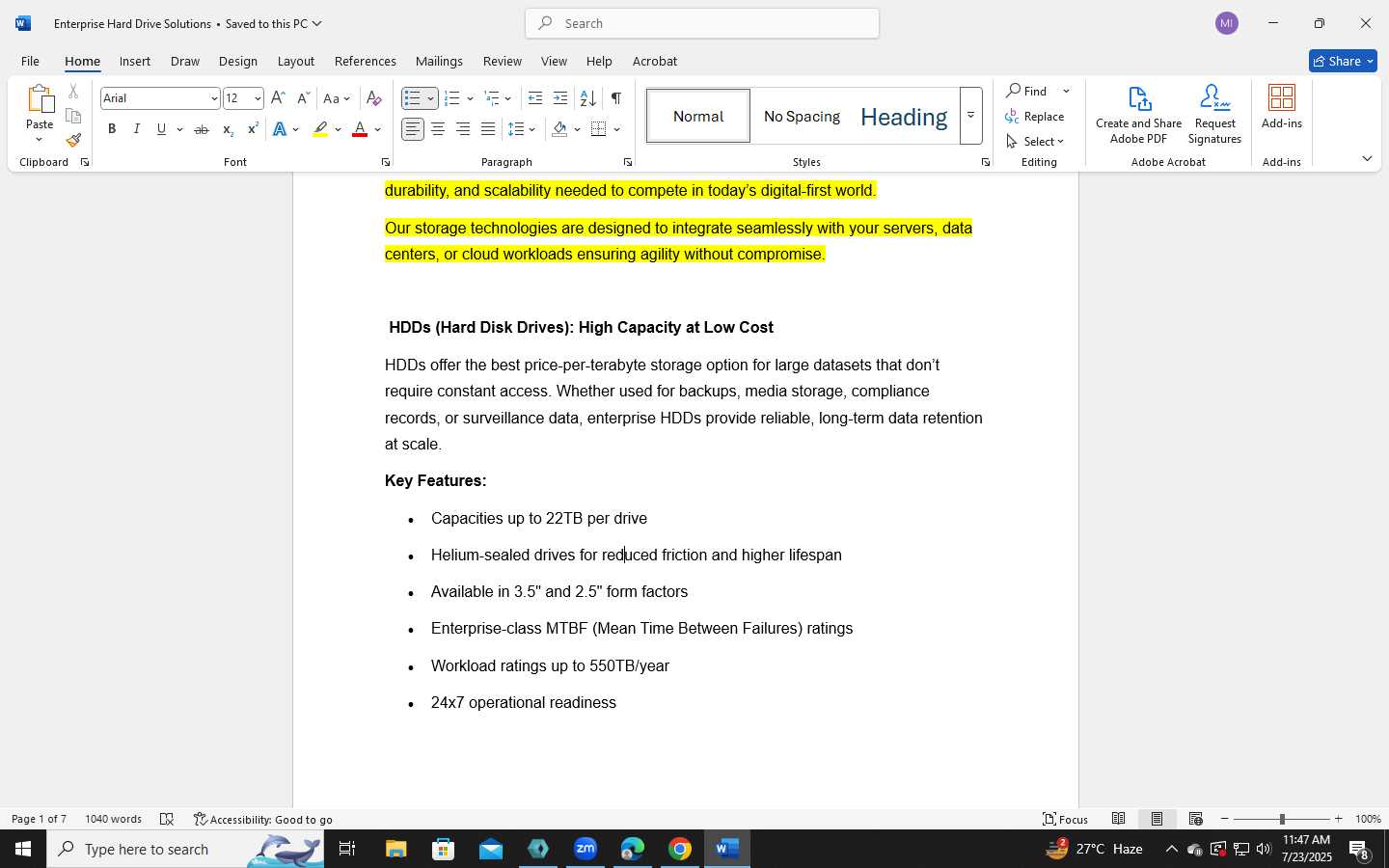Viewport: 1389px width, 868px height.
Task: Click the Search box in title bar
Action: click(x=702, y=23)
